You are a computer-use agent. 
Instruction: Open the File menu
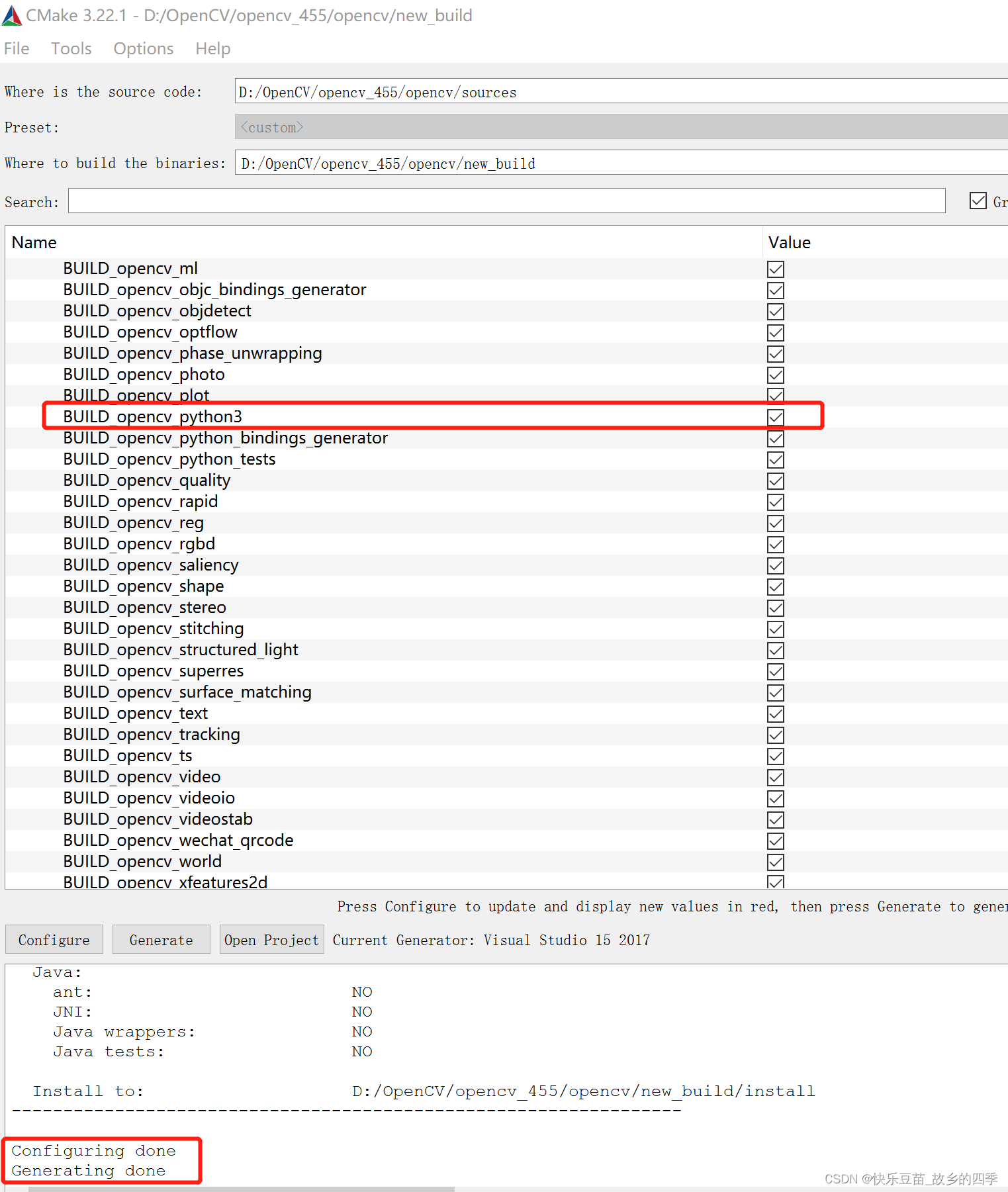click(x=17, y=48)
